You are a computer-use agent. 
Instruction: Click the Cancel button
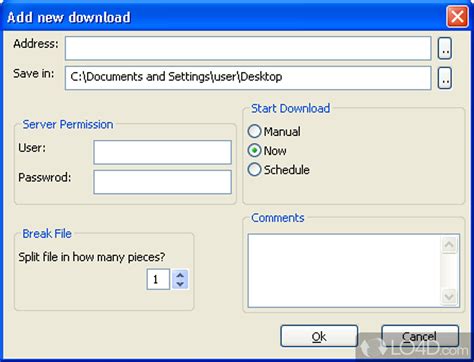pyautogui.click(x=420, y=336)
